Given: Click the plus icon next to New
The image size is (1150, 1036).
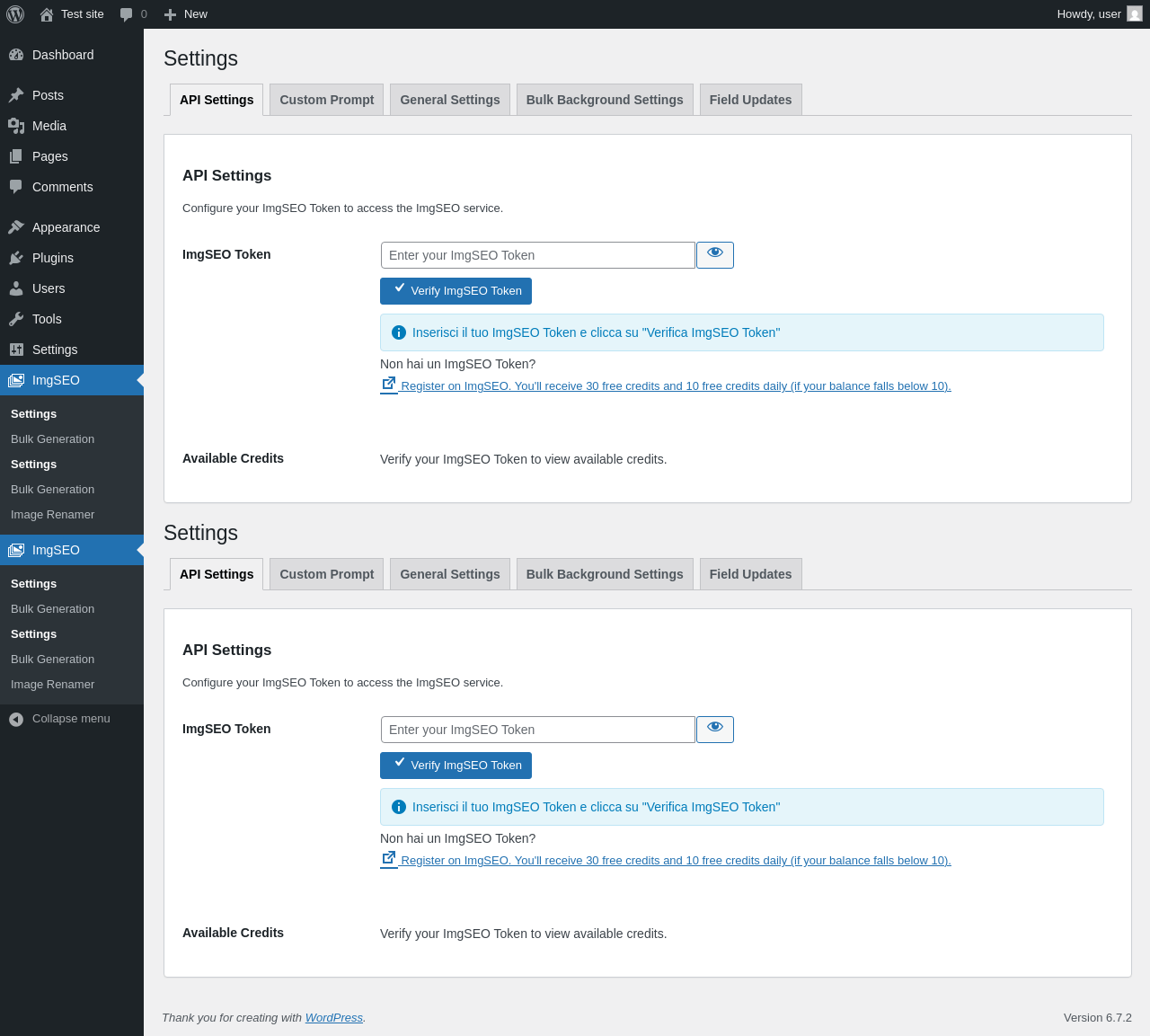Looking at the screenshot, I should pos(170,14).
